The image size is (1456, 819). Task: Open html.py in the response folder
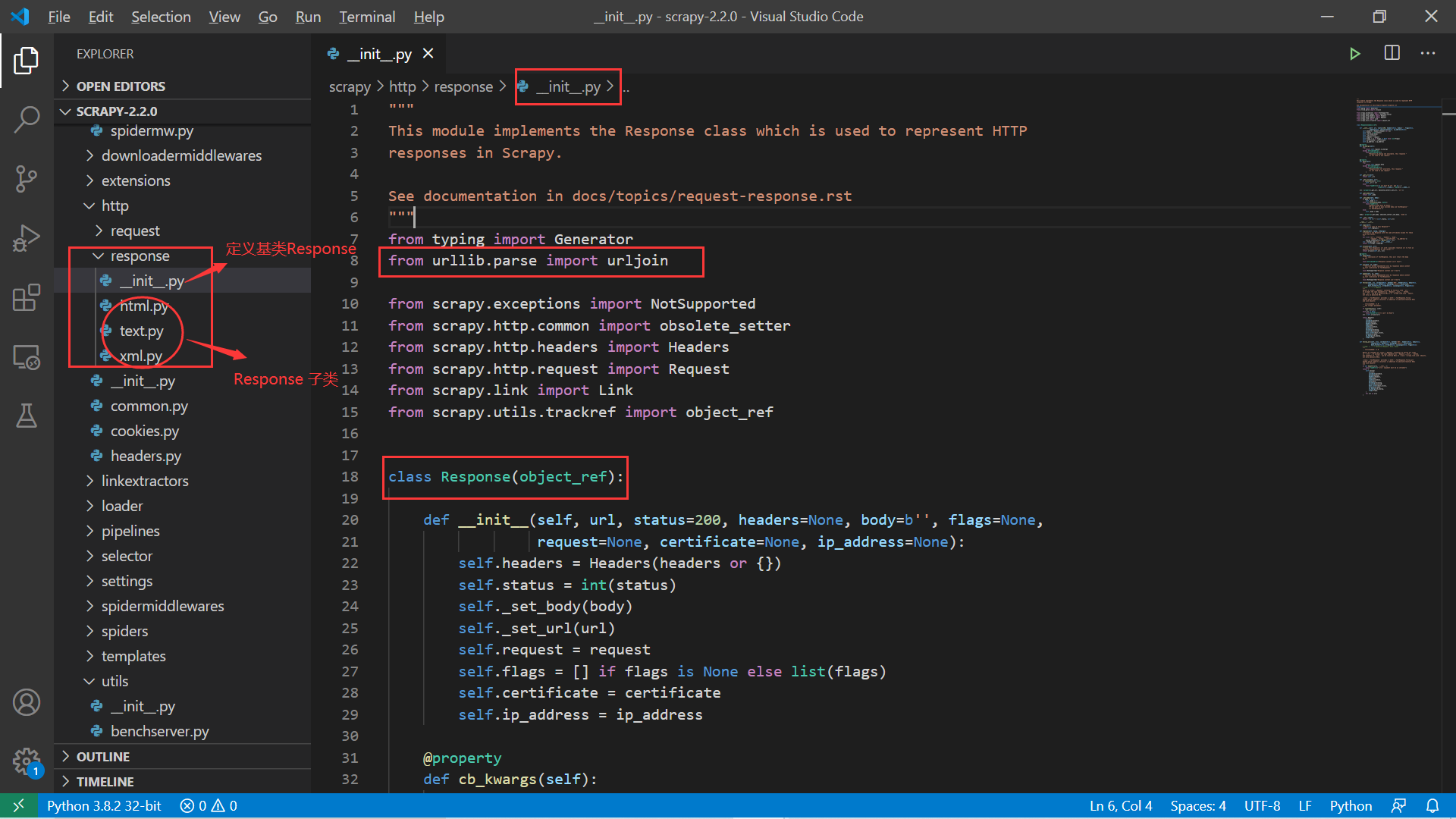tap(182, 306)
